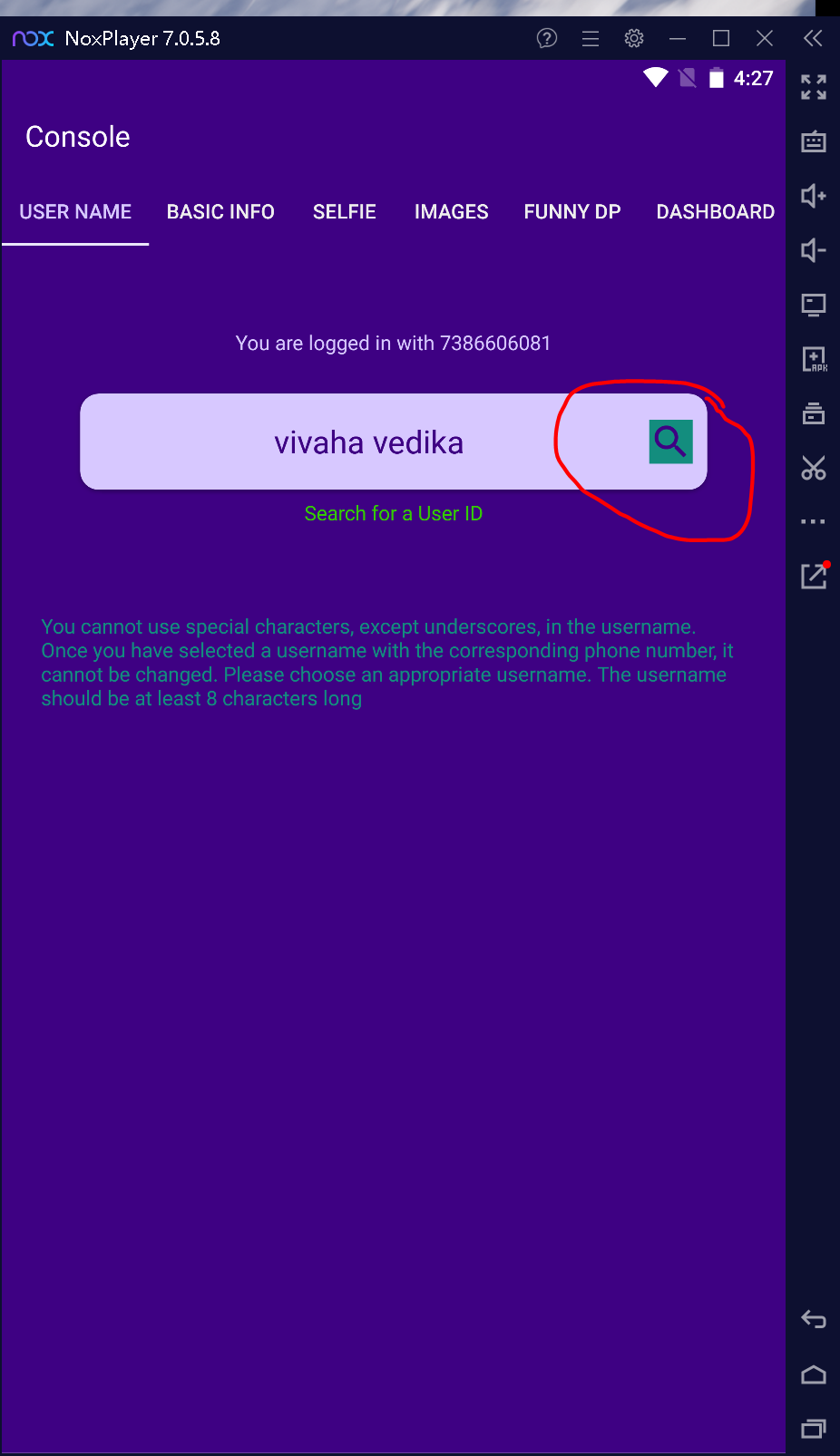
Task: Lower volume with the speaker minus icon
Action: pos(814,250)
